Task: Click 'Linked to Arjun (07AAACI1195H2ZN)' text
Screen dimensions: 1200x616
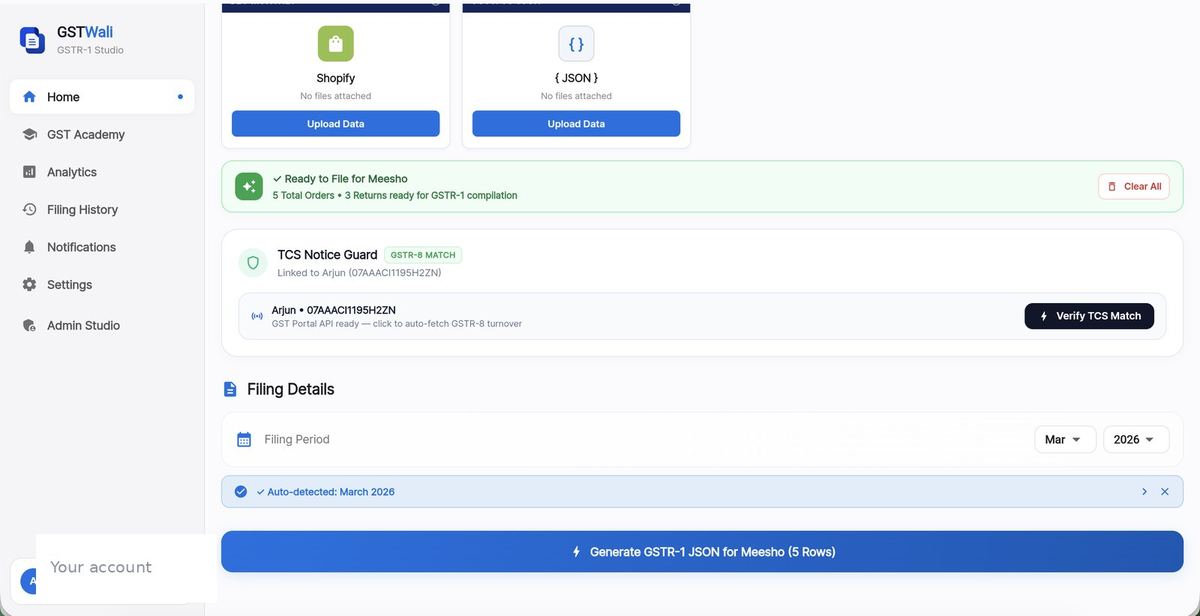Action: (359, 273)
